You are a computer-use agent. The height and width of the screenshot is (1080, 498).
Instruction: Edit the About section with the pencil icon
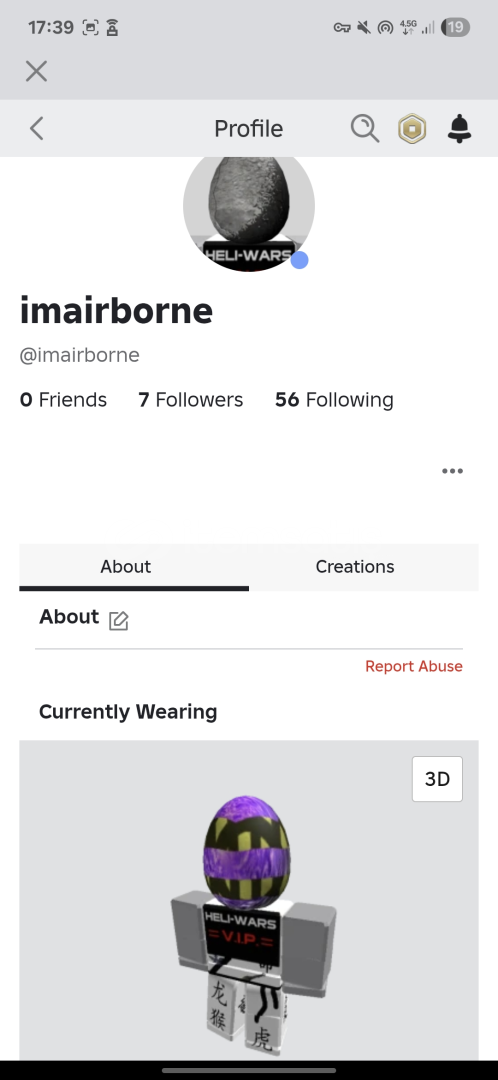click(x=118, y=620)
